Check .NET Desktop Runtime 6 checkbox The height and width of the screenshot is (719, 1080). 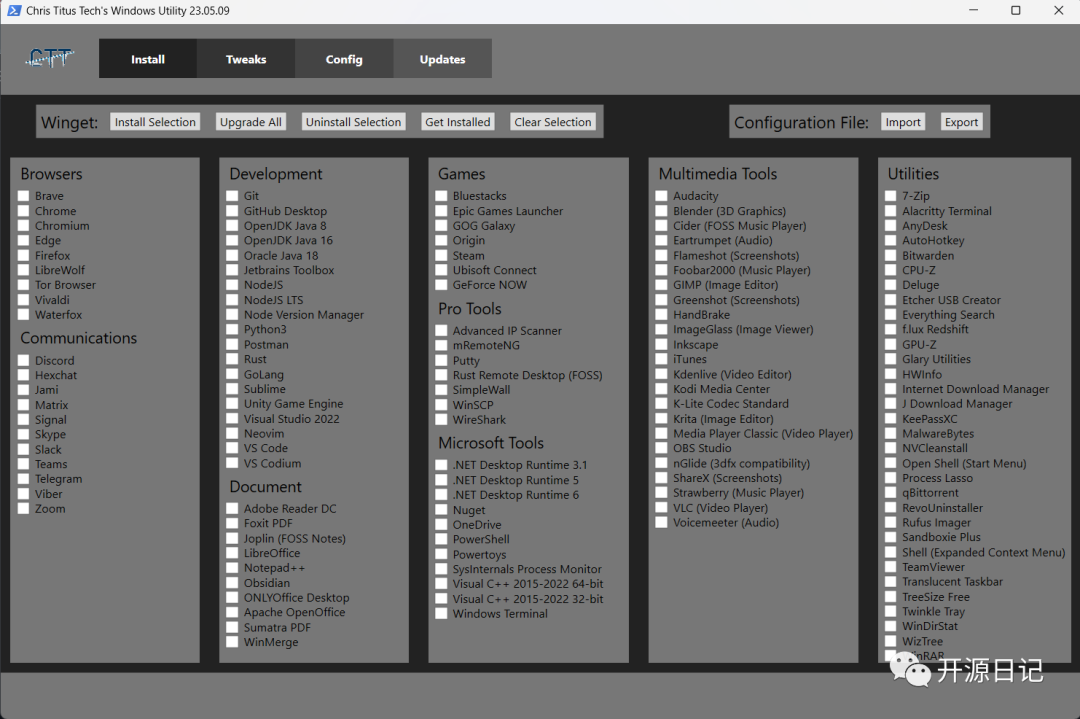coord(442,495)
